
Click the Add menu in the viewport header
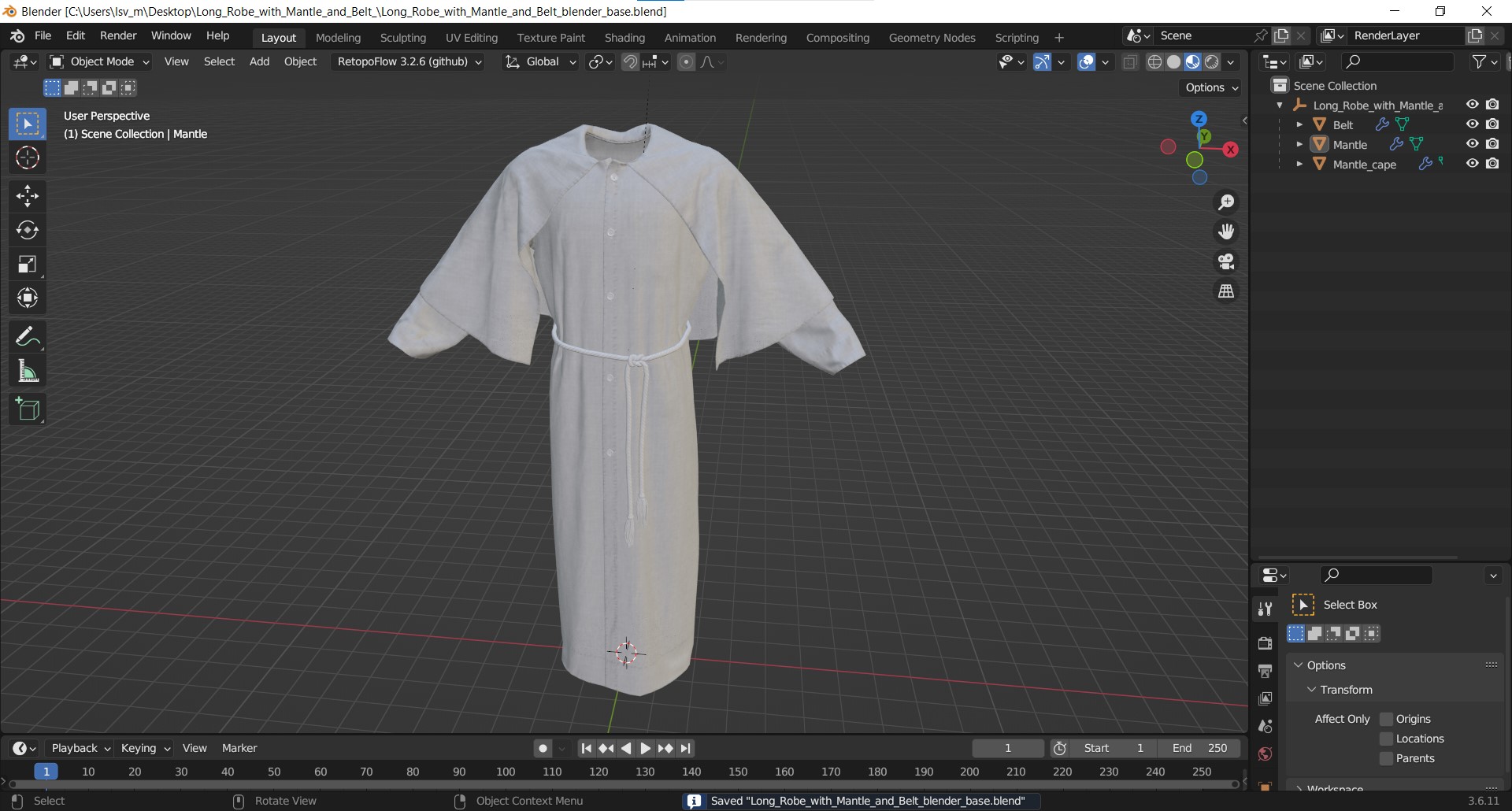(259, 62)
